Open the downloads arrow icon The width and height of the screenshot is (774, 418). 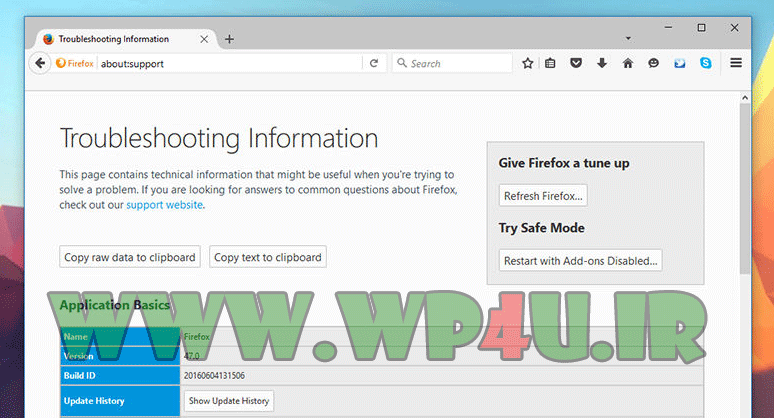click(602, 63)
